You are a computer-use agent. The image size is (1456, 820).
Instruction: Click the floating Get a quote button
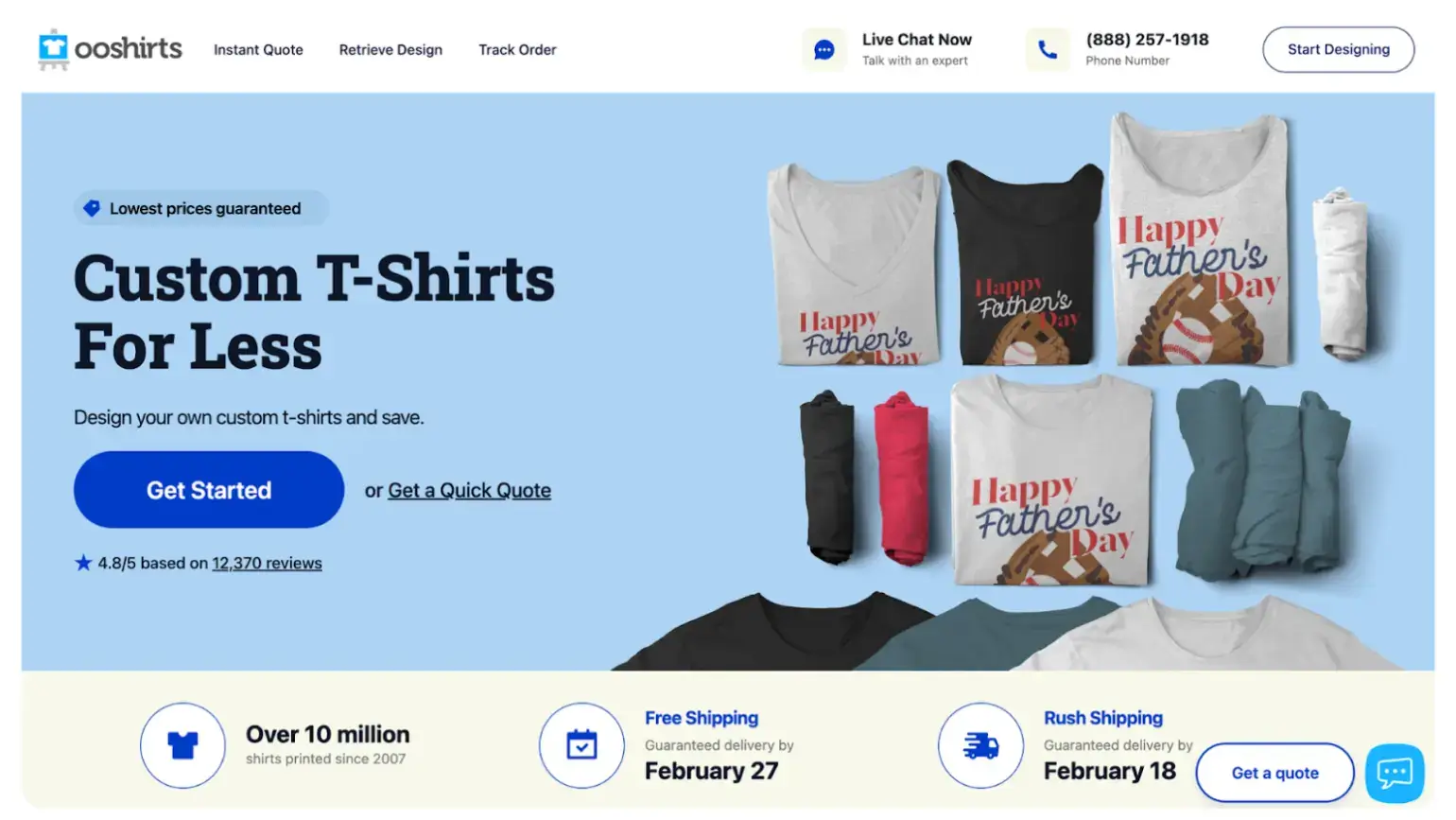tap(1274, 773)
